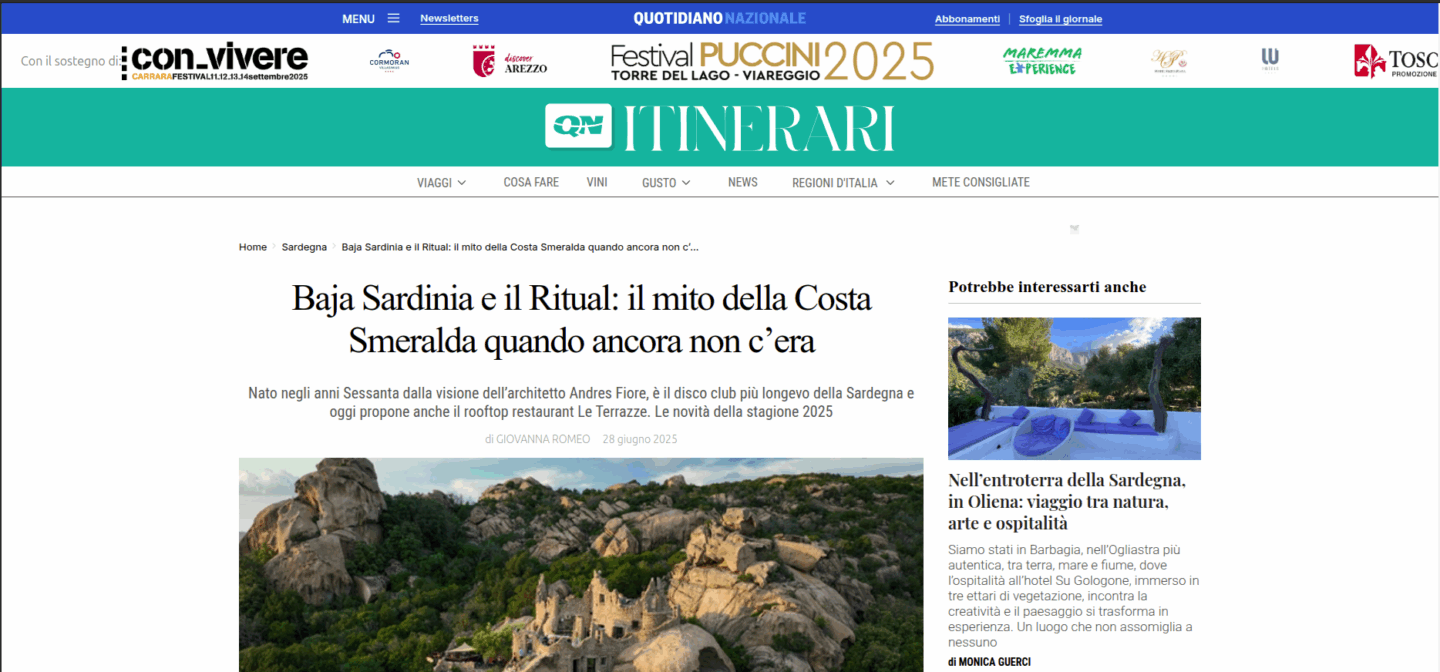This screenshot has width=1440, height=672.
Task: Click the subtitle beginning 'Nato negli anni Sessanta'
Action: [x=581, y=402]
